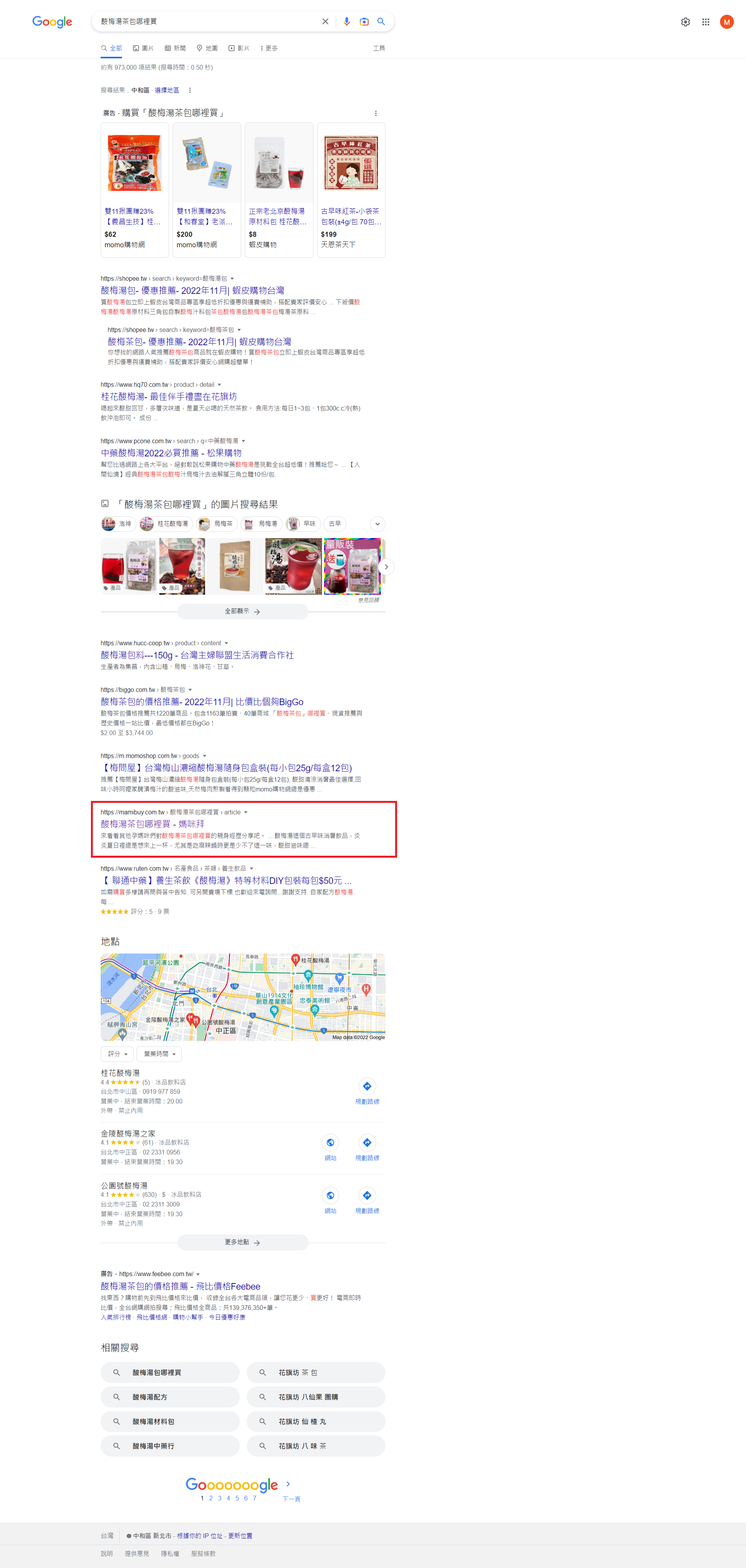Open the account avatar labeled M
Viewport: 746px width, 1568px height.
coord(727,22)
